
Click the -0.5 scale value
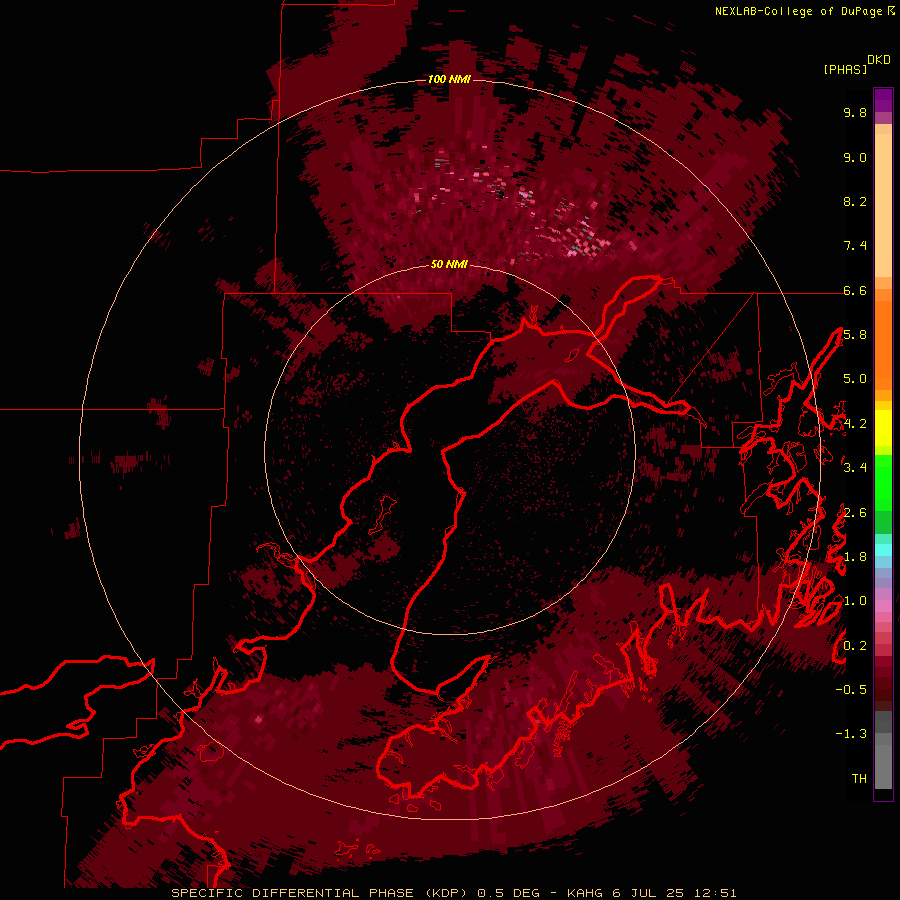tap(851, 690)
